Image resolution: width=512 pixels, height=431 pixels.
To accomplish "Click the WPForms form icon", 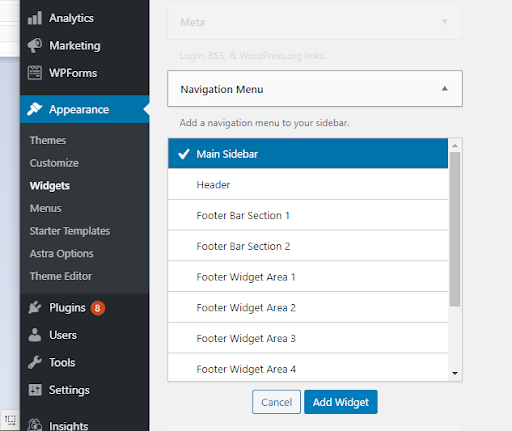I will coord(35,73).
